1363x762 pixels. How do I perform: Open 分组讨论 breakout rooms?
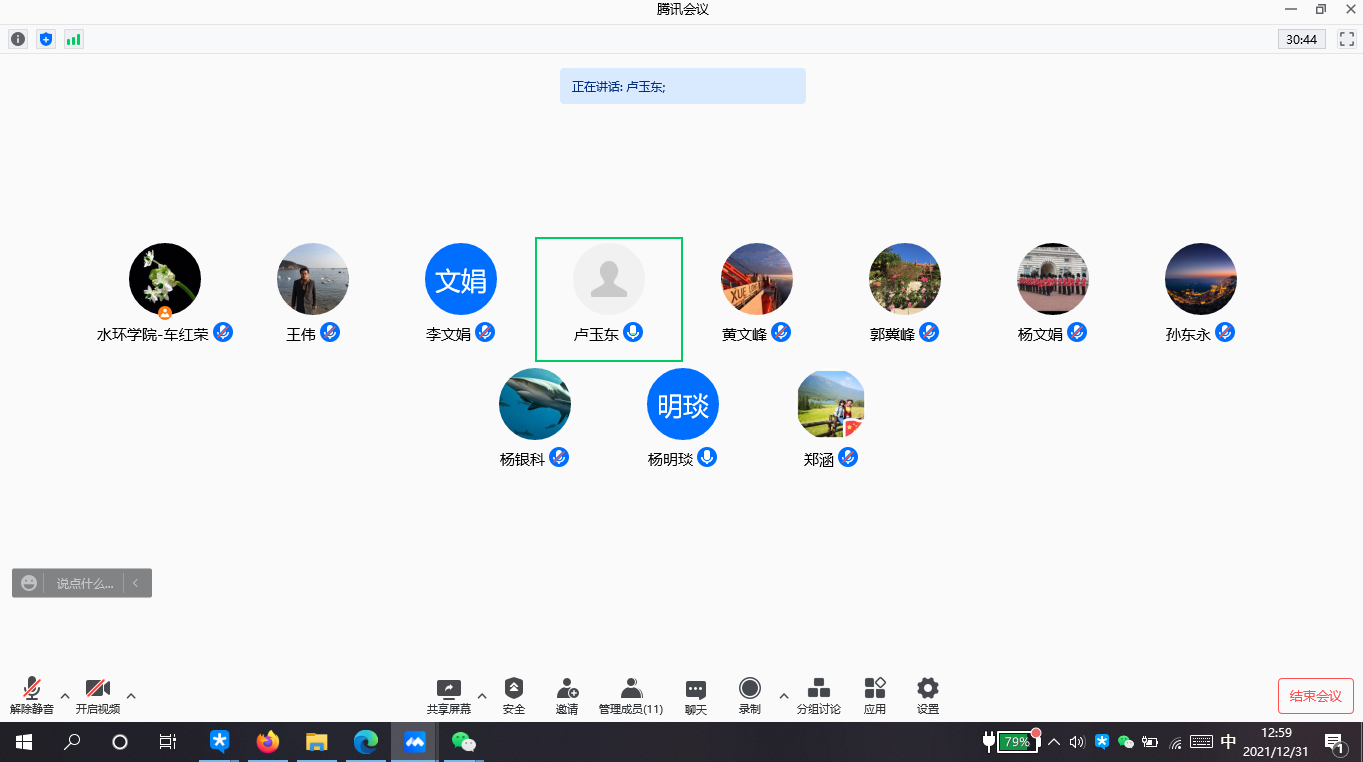coord(818,695)
